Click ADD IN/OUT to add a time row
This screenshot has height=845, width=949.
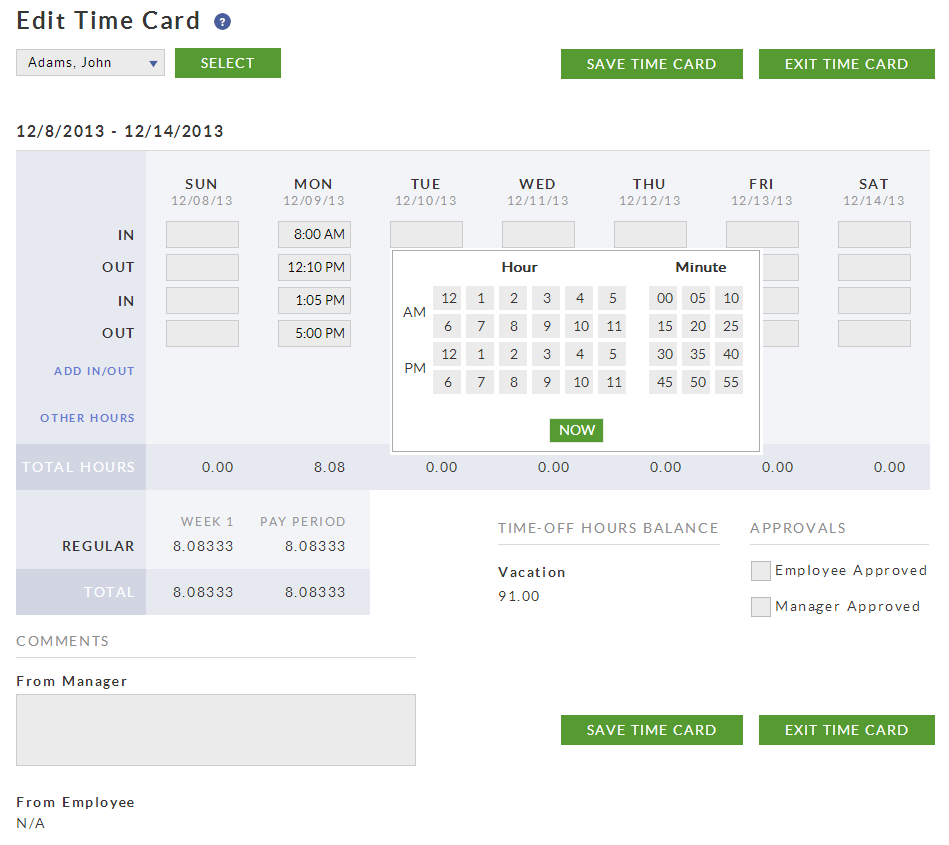click(x=94, y=371)
